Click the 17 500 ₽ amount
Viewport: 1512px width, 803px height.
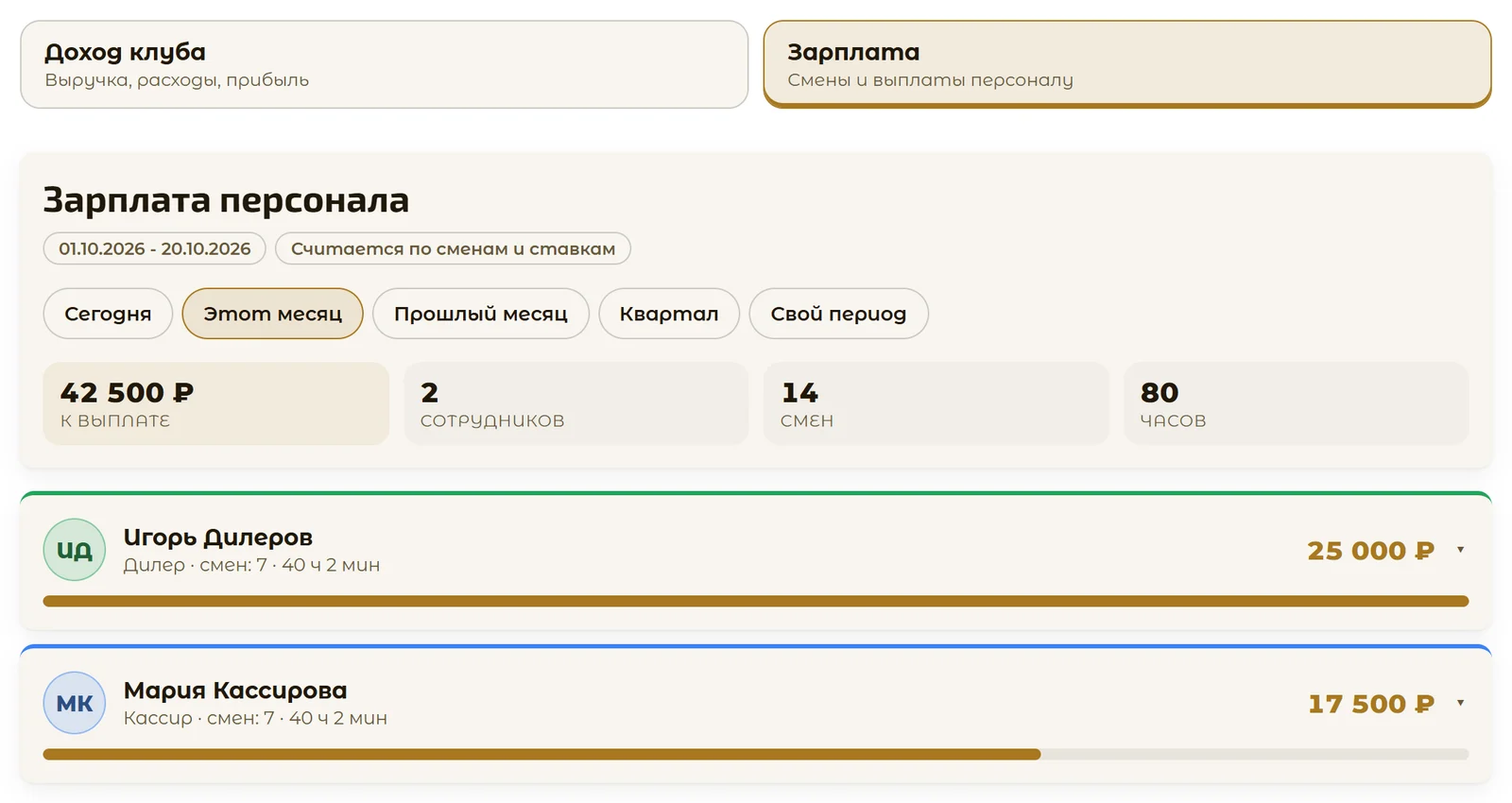[1371, 704]
